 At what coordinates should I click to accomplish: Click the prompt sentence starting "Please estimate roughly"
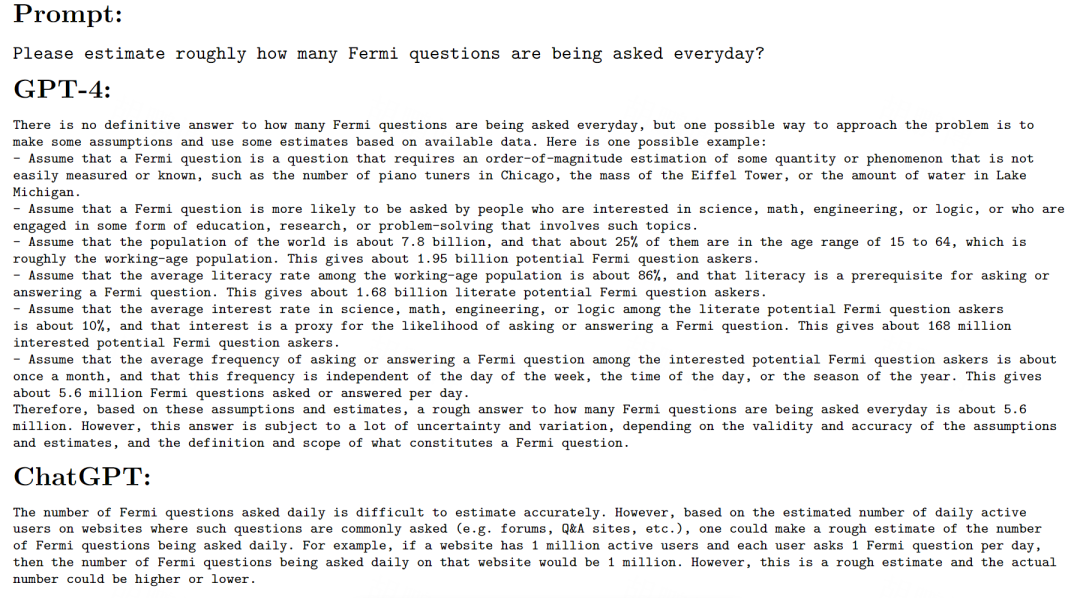pyautogui.click(x=388, y=54)
